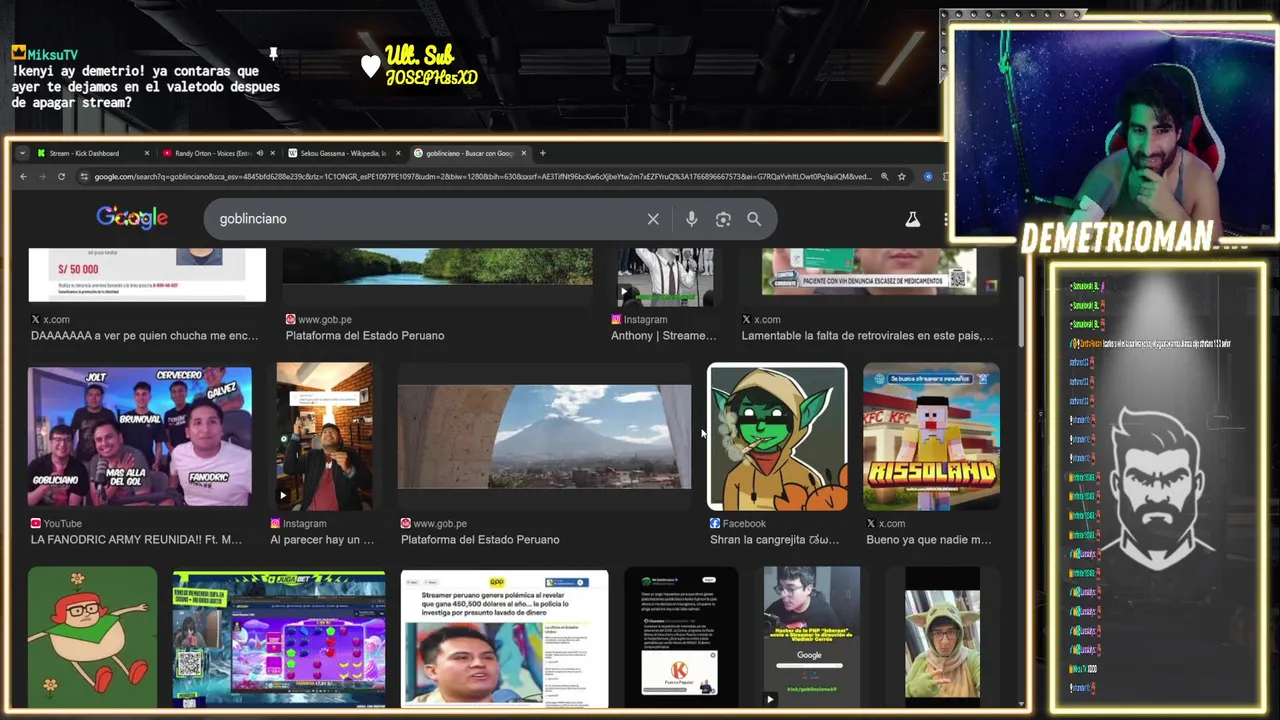Open the video thumbnail showing Google logo
The image size is (1280, 720).
point(811,638)
